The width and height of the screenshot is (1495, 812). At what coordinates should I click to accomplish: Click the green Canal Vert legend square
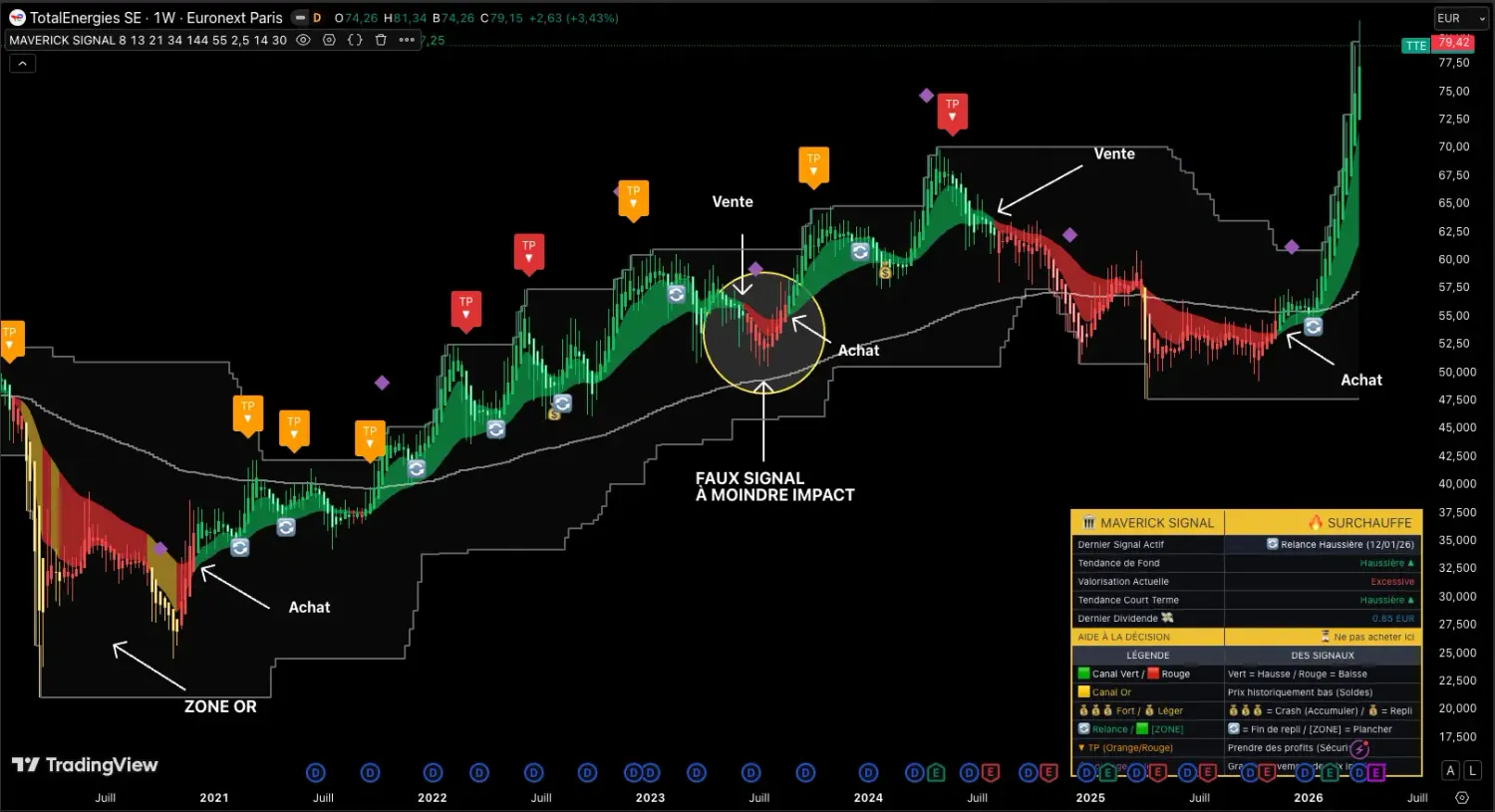coord(1083,674)
